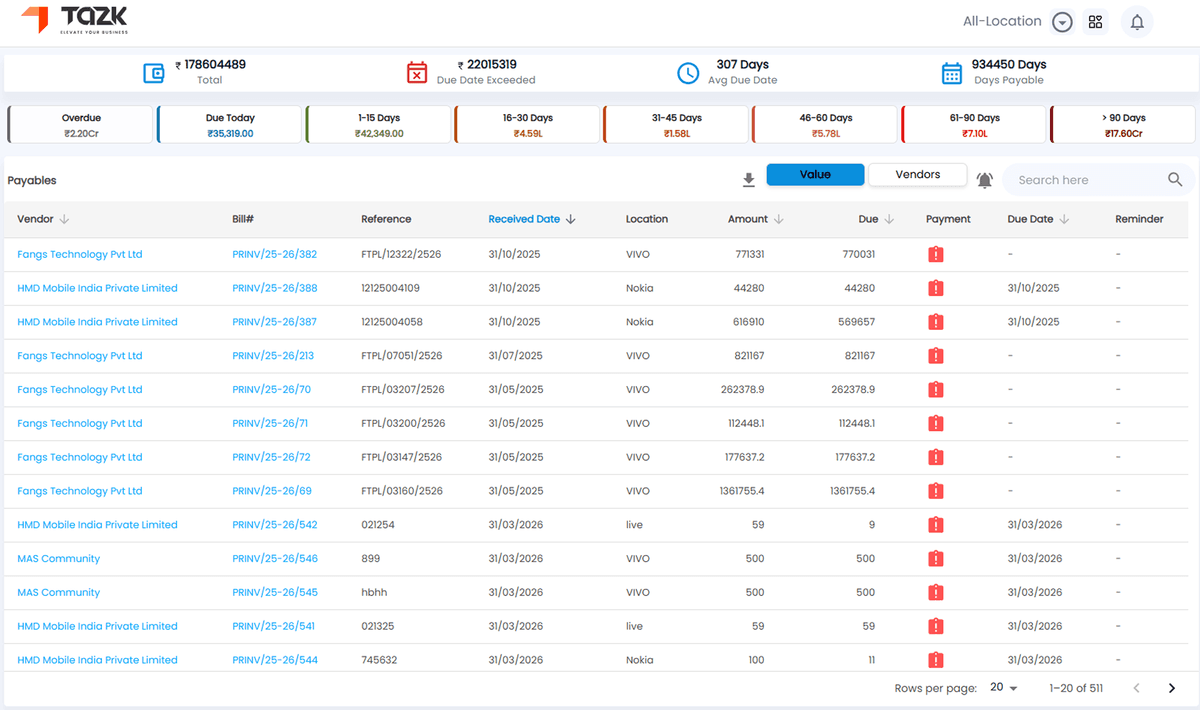
Task: Sort by Due Date column arrow
Action: pos(1064,219)
